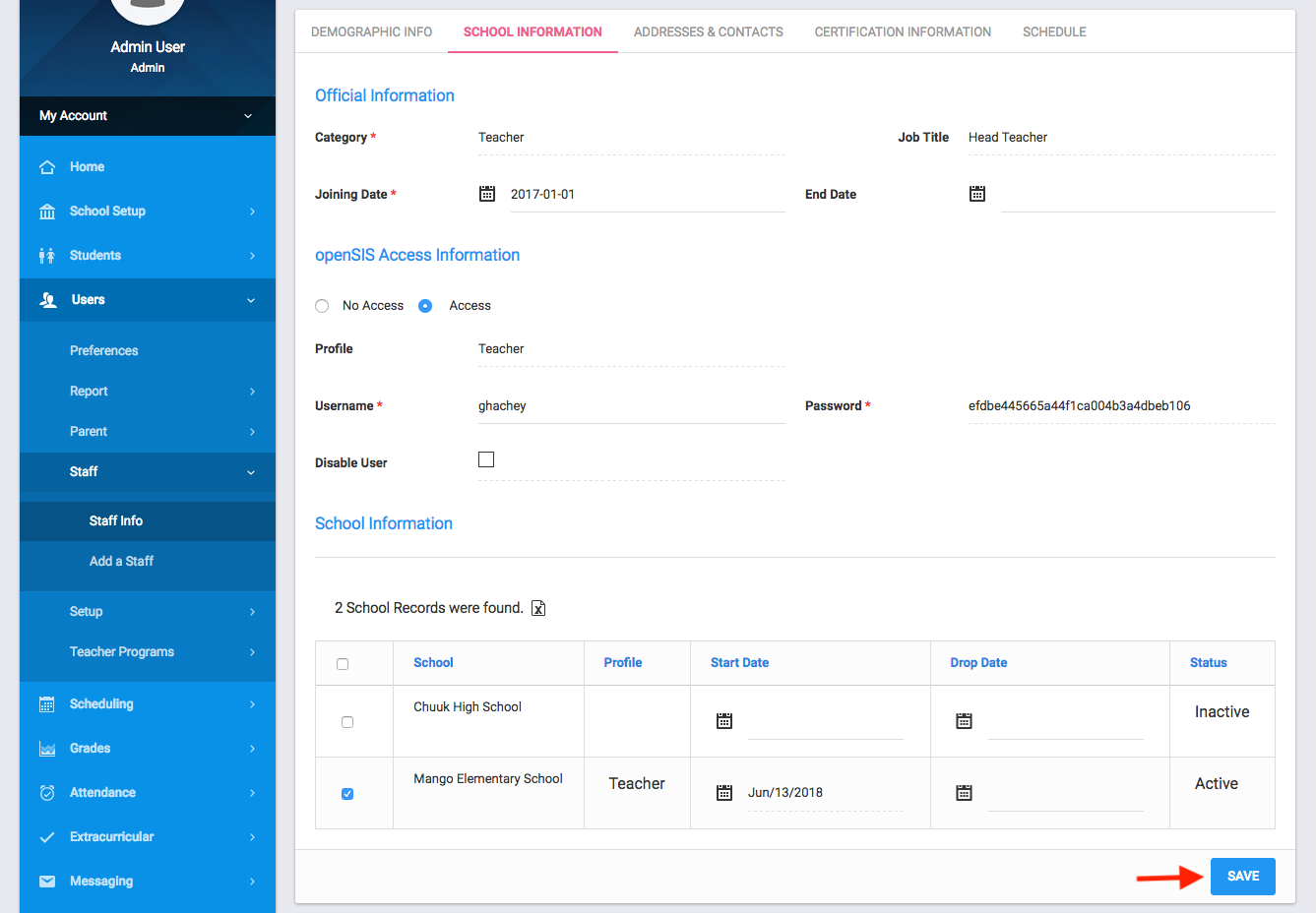The width and height of the screenshot is (1316, 913).
Task: Check the Disable User checkbox
Action: tap(486, 459)
